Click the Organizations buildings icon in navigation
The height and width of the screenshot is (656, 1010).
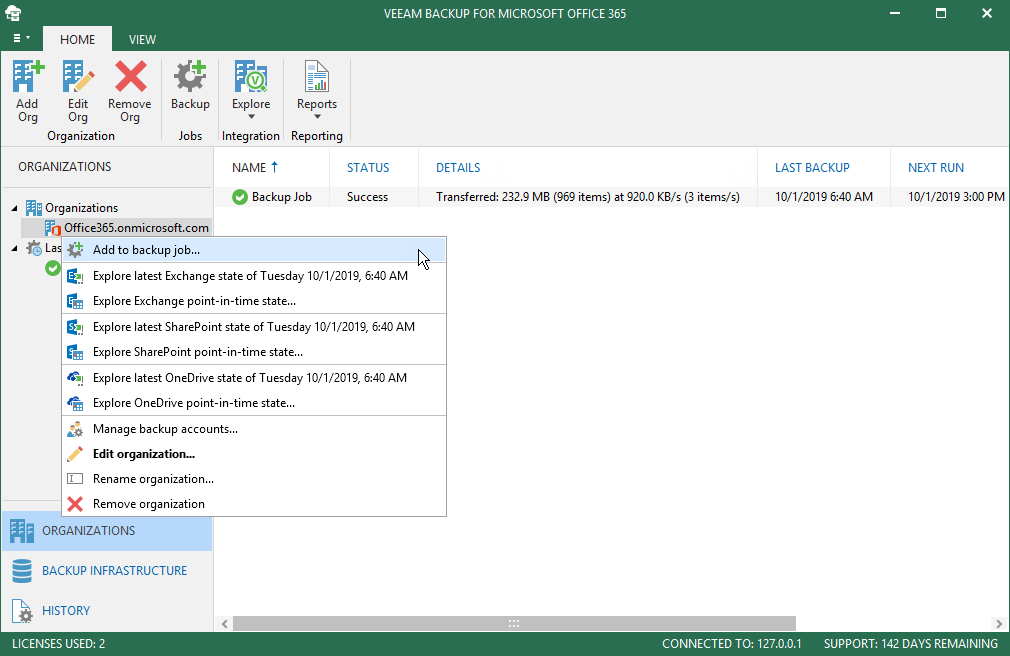click(22, 531)
